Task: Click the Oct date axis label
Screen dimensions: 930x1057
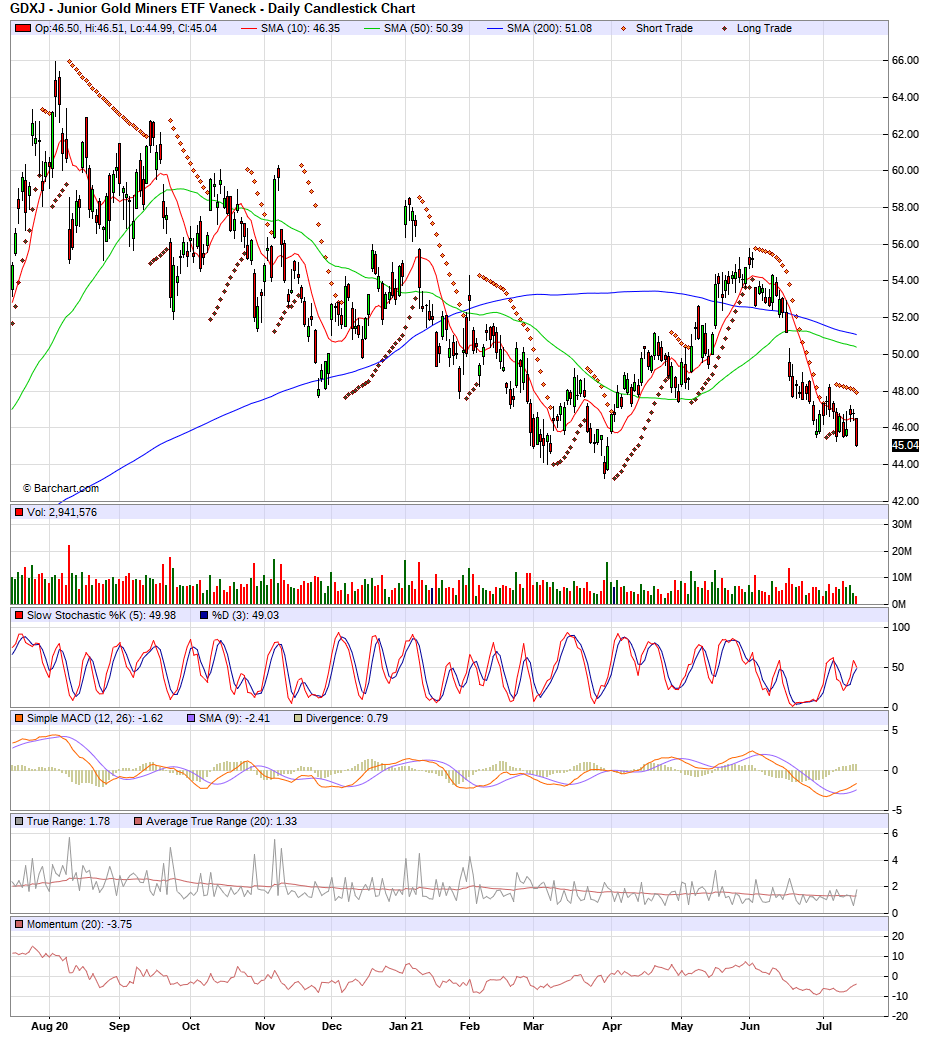Action: tap(191, 1027)
